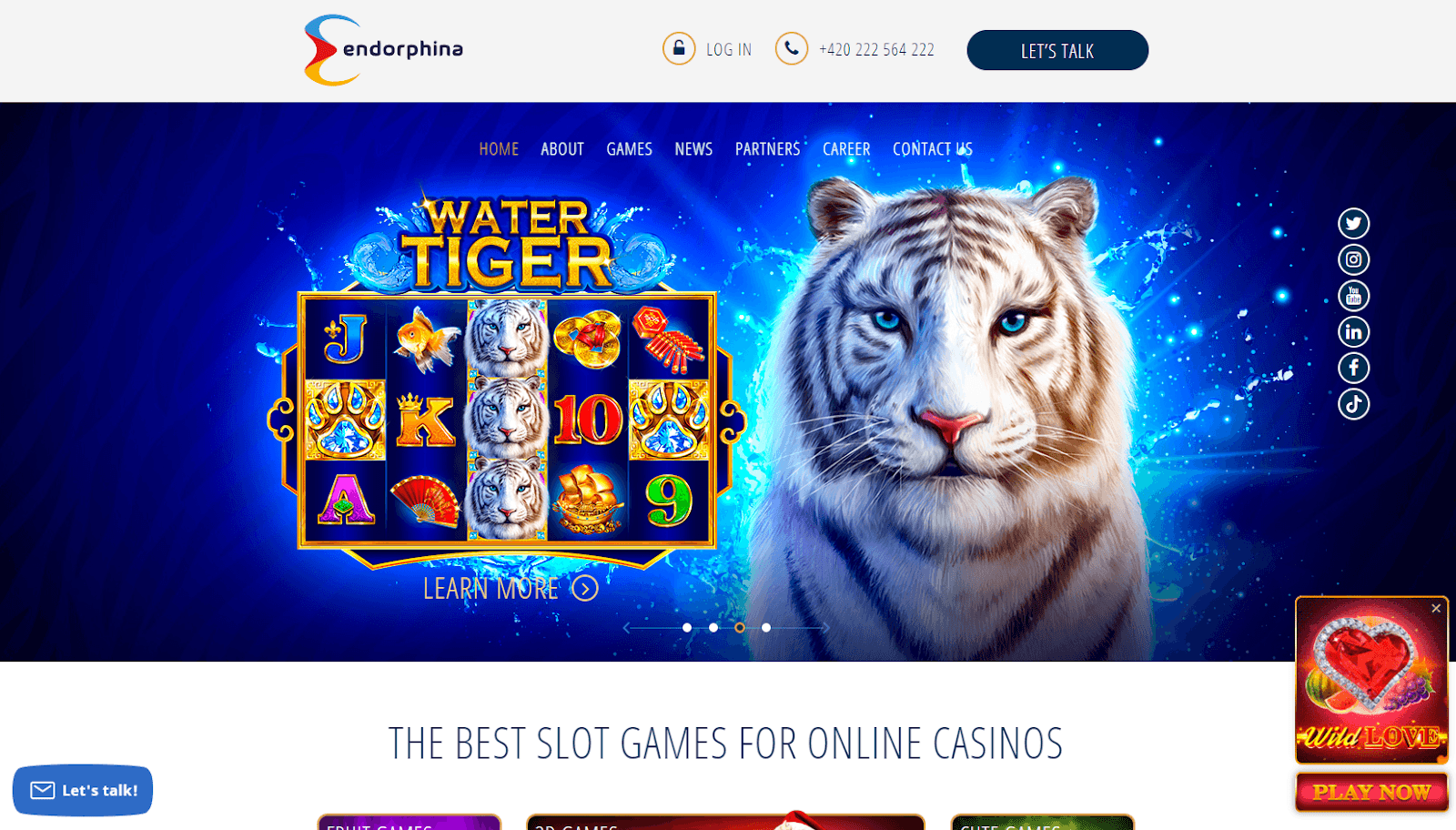Open the Games menu item

[x=630, y=149]
